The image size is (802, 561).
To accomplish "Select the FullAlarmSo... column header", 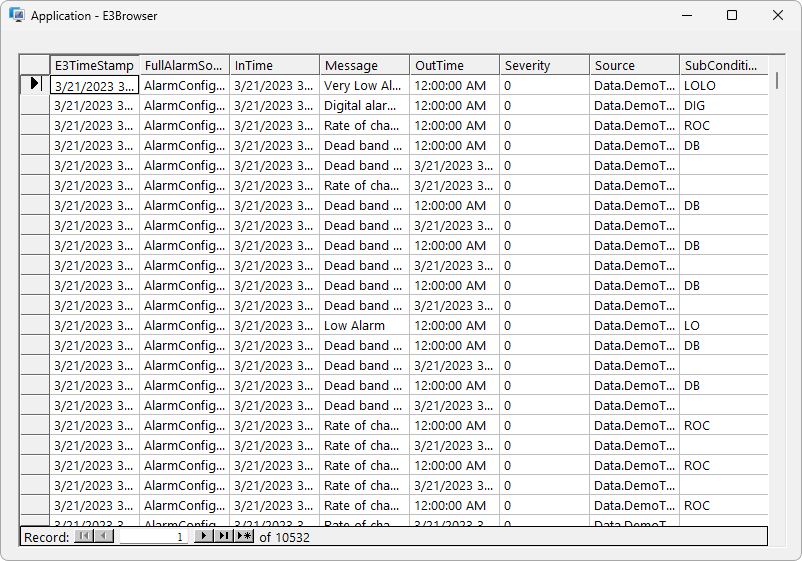I will (x=184, y=65).
